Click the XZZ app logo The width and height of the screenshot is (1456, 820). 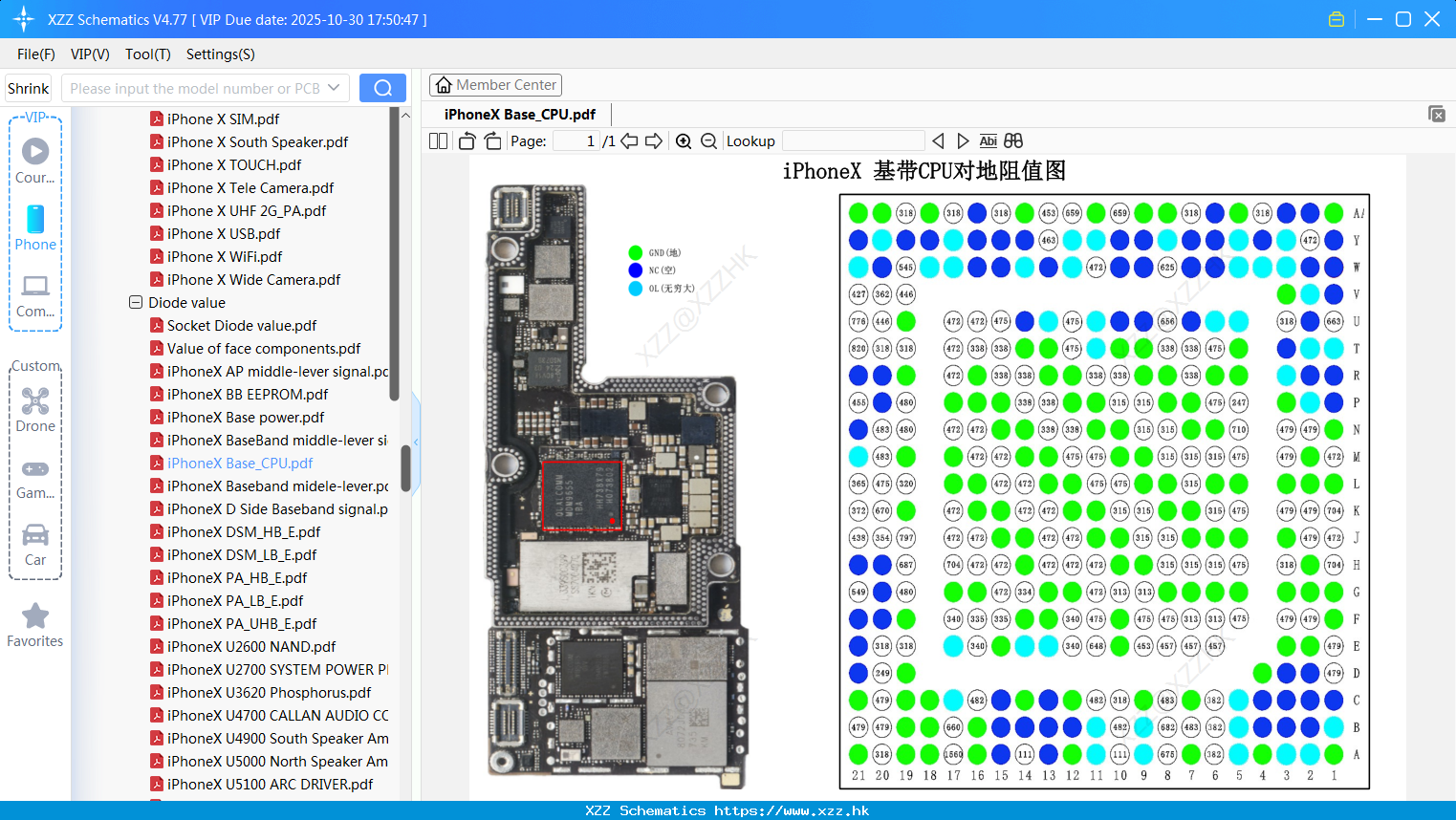(x=23, y=19)
